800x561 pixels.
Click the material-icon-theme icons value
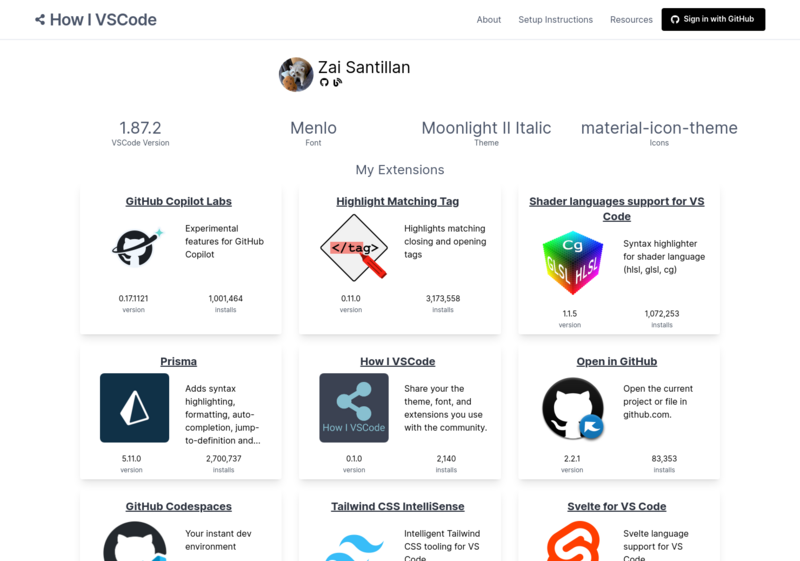[x=659, y=128]
